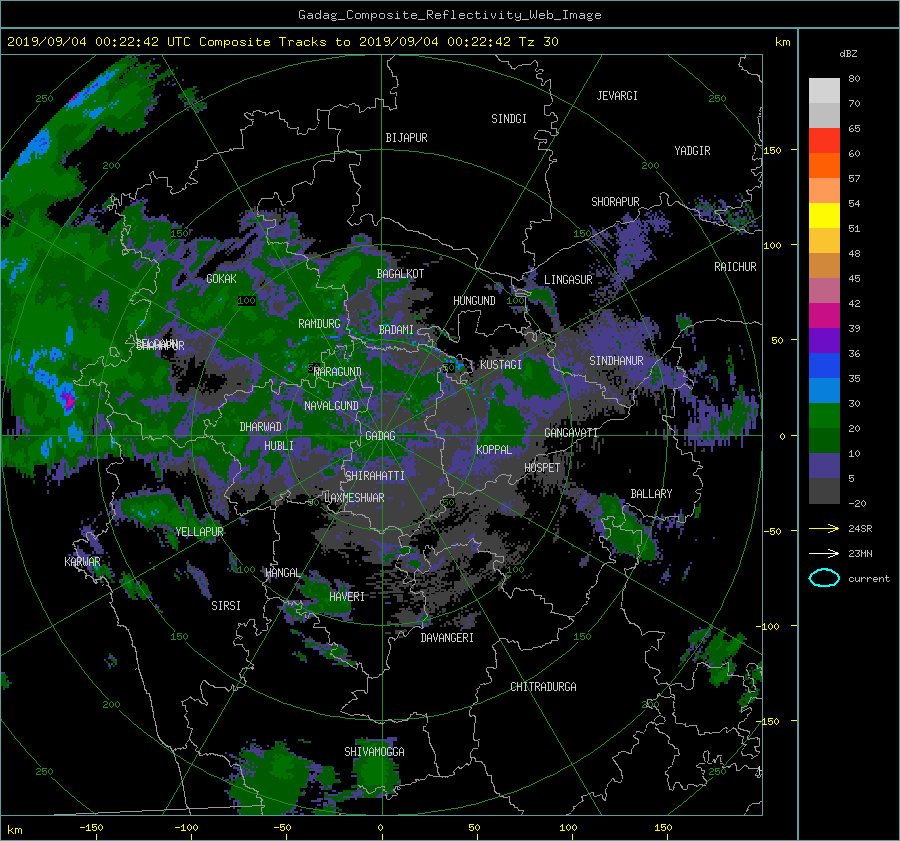
Task: Click the GANGAVATI city label
Action: click(571, 433)
